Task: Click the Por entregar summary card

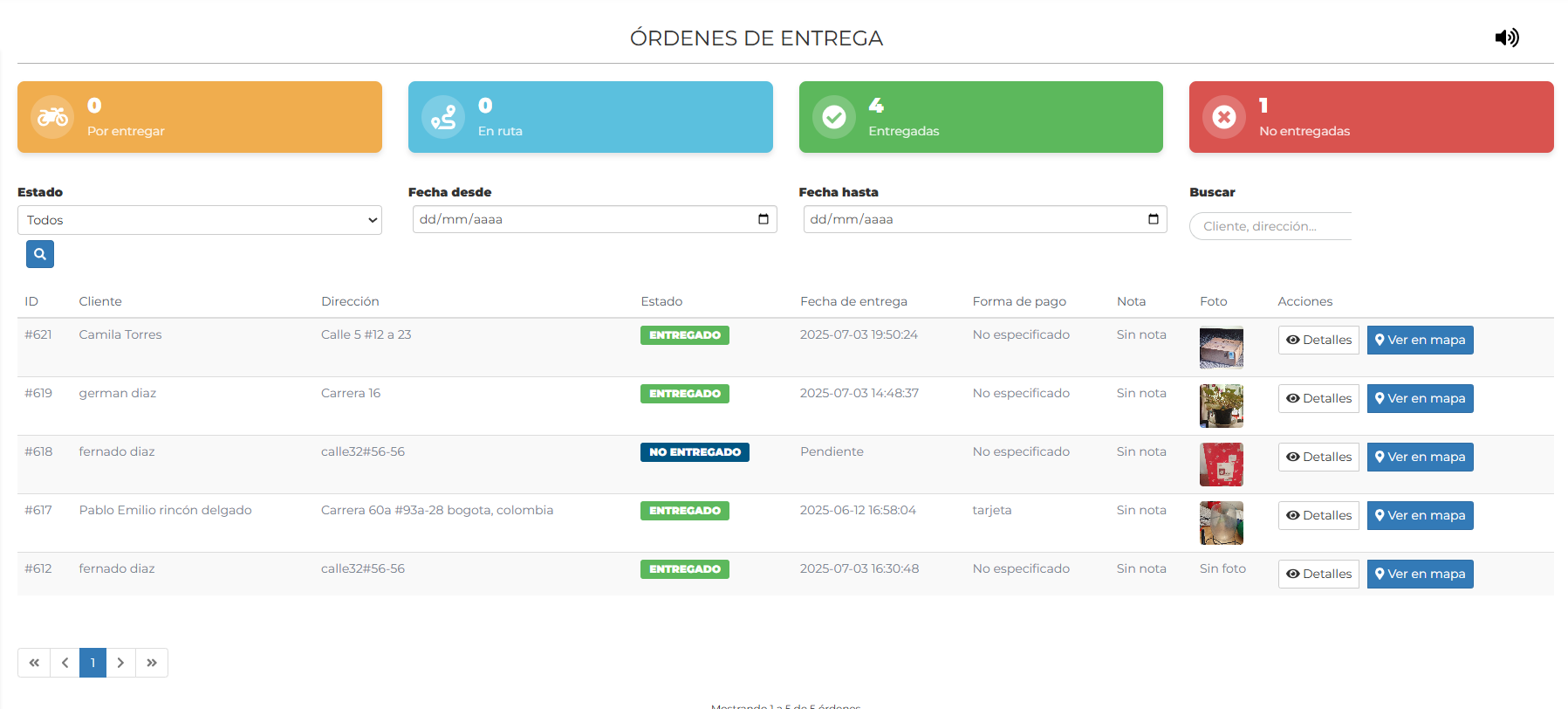Action: [x=200, y=117]
